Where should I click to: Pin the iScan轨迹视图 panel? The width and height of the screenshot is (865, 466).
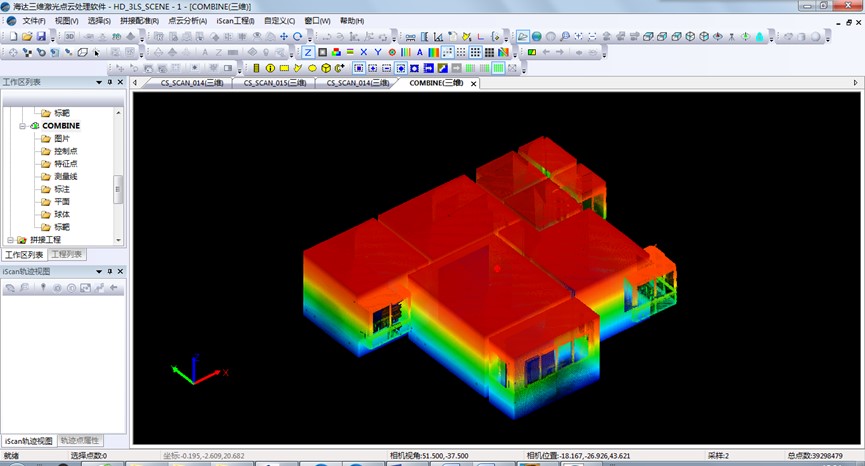point(110,271)
